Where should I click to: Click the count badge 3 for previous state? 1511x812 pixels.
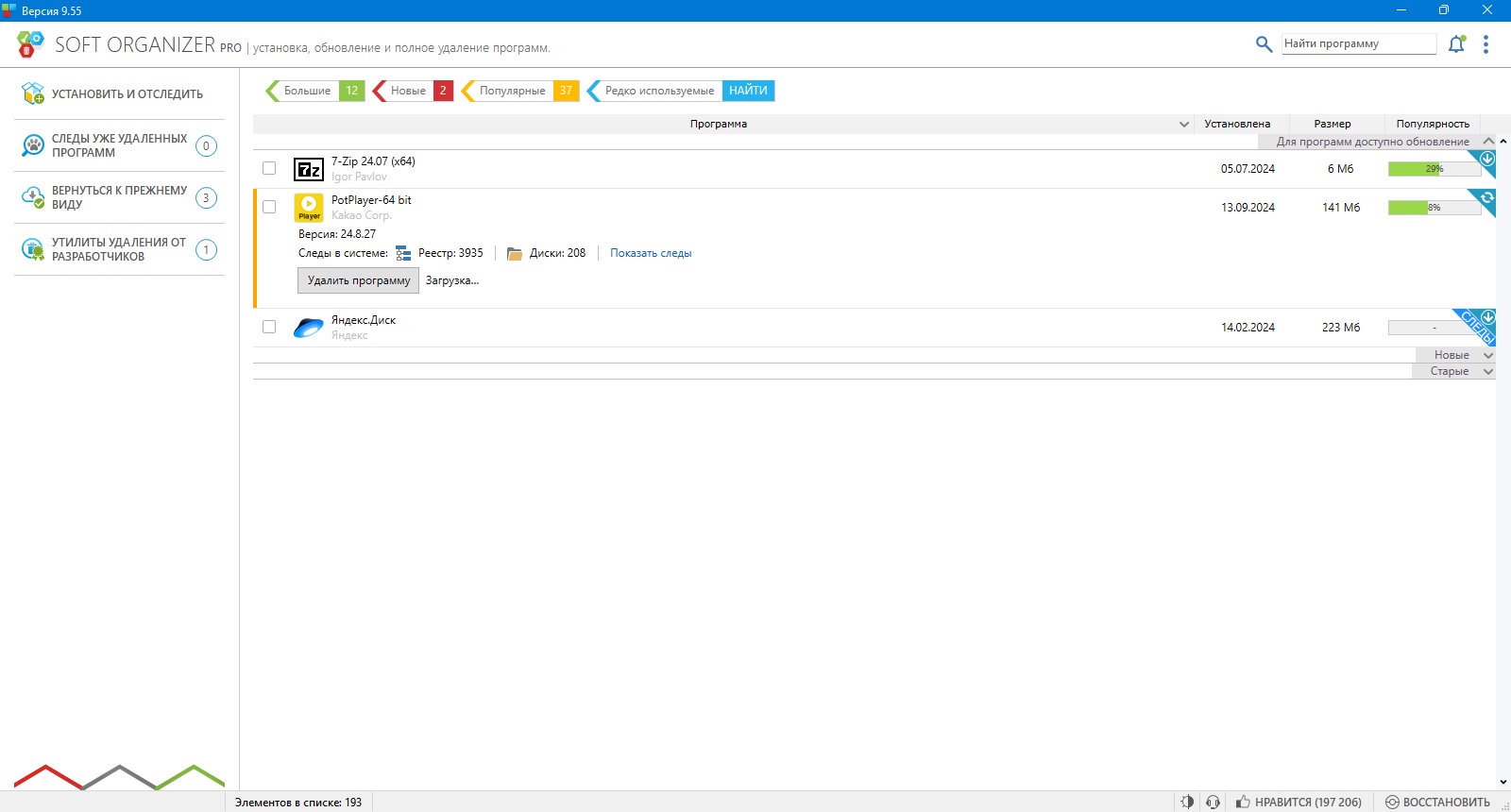coord(206,197)
